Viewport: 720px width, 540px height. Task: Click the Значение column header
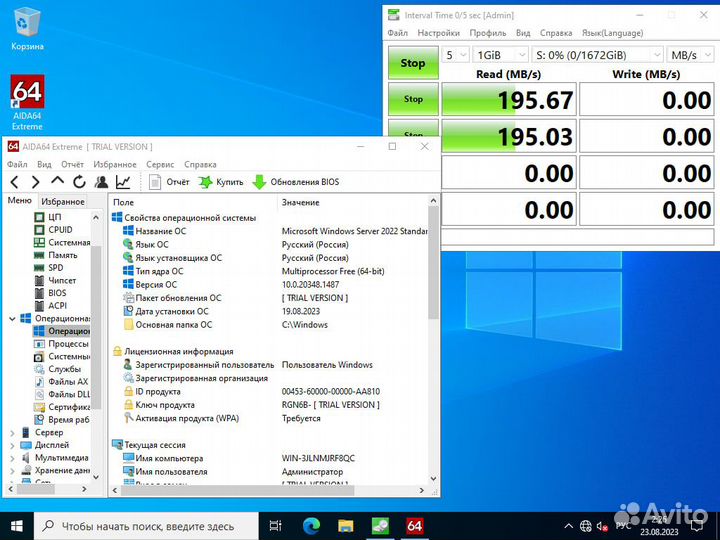[x=353, y=202]
